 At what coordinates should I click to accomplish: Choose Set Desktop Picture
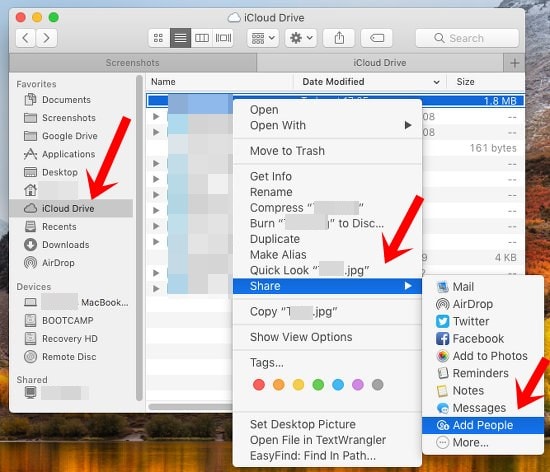[x=327, y=425]
